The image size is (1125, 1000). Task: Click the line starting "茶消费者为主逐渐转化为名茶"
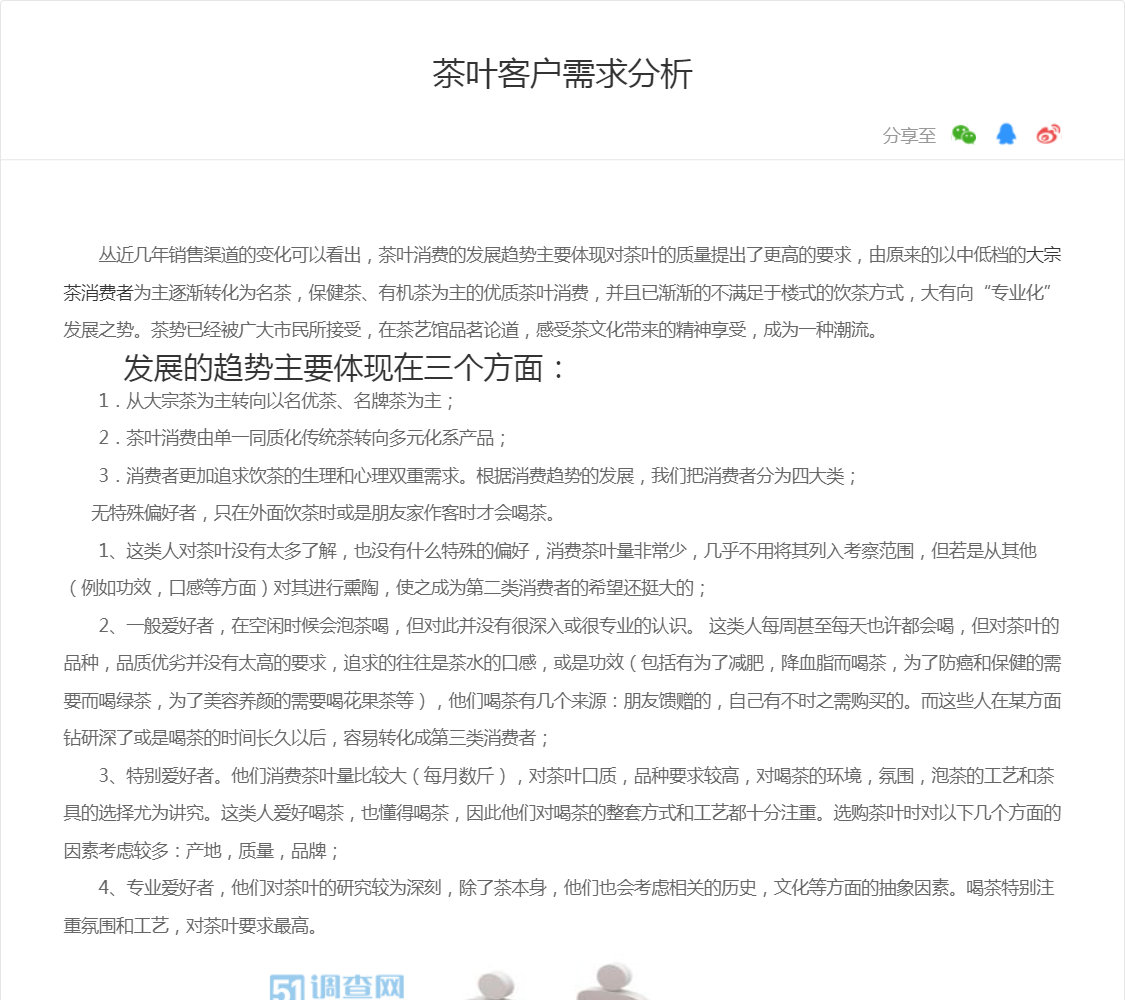tap(557, 293)
